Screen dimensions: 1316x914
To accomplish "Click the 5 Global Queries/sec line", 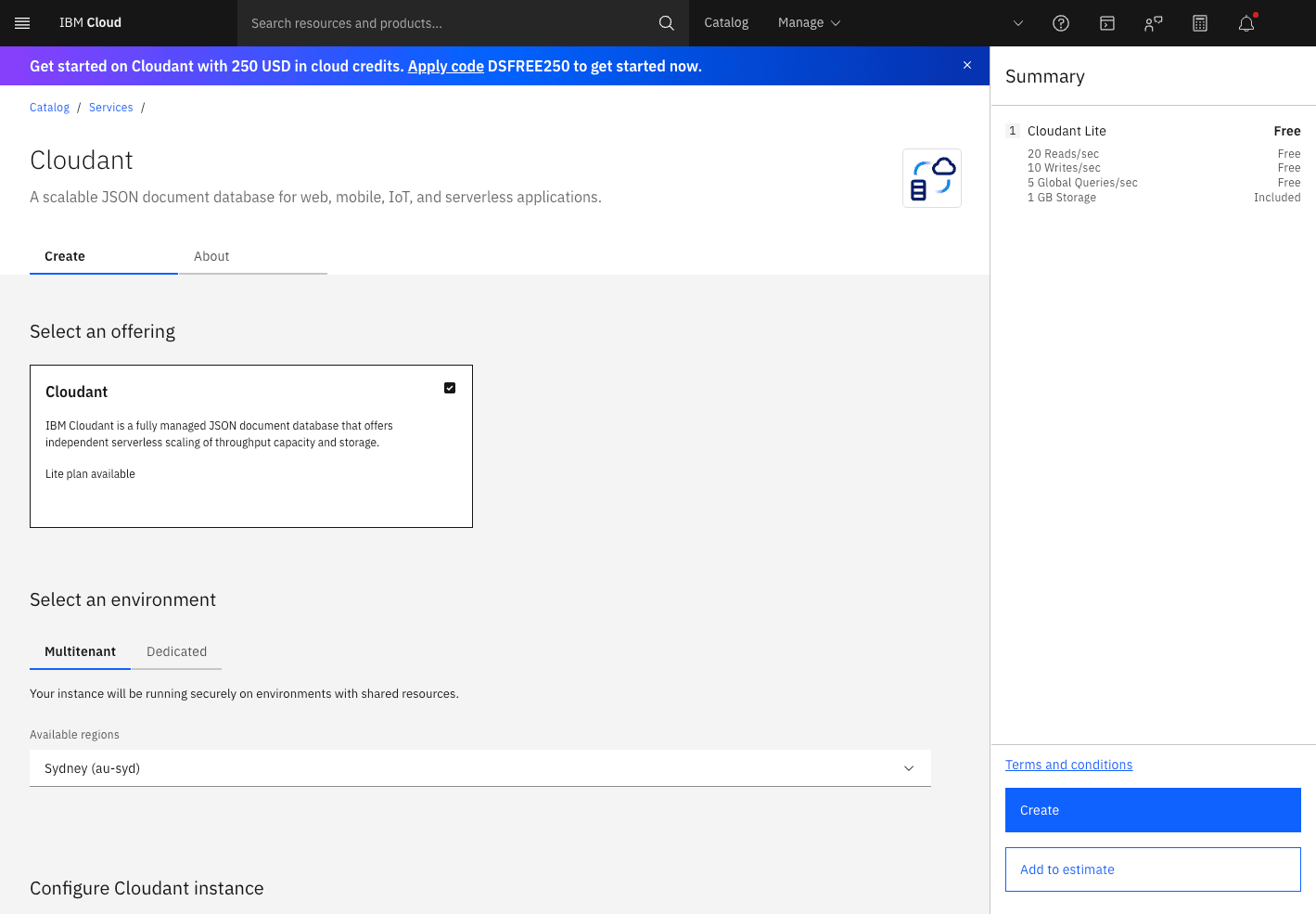I will coord(1082,183).
